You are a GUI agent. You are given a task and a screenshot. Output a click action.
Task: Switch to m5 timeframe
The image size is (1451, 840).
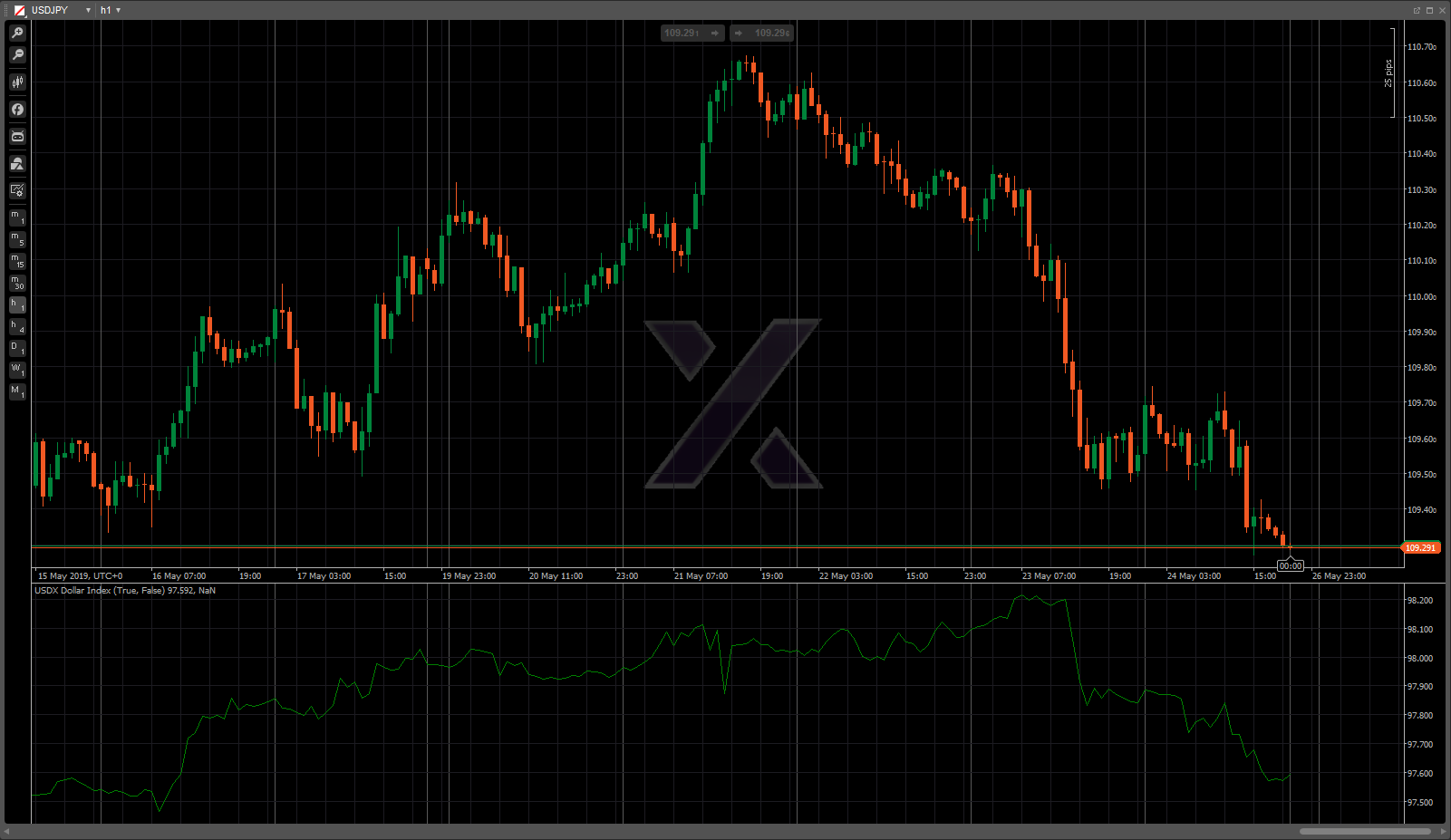coord(17,239)
